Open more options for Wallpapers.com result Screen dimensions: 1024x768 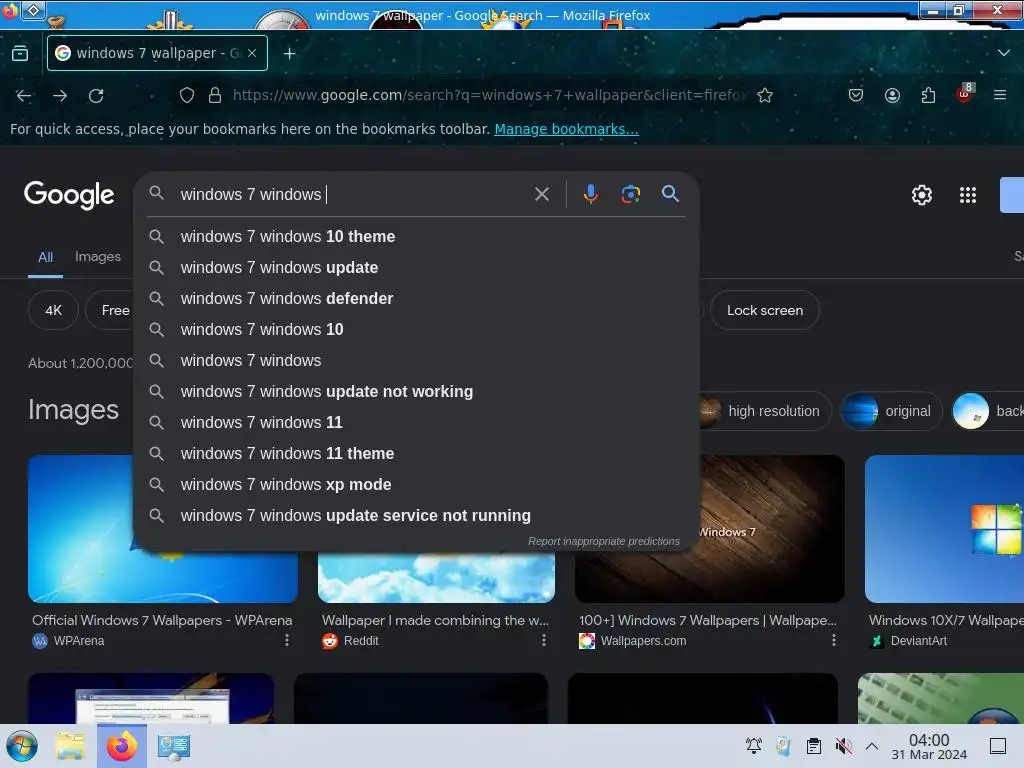(833, 641)
